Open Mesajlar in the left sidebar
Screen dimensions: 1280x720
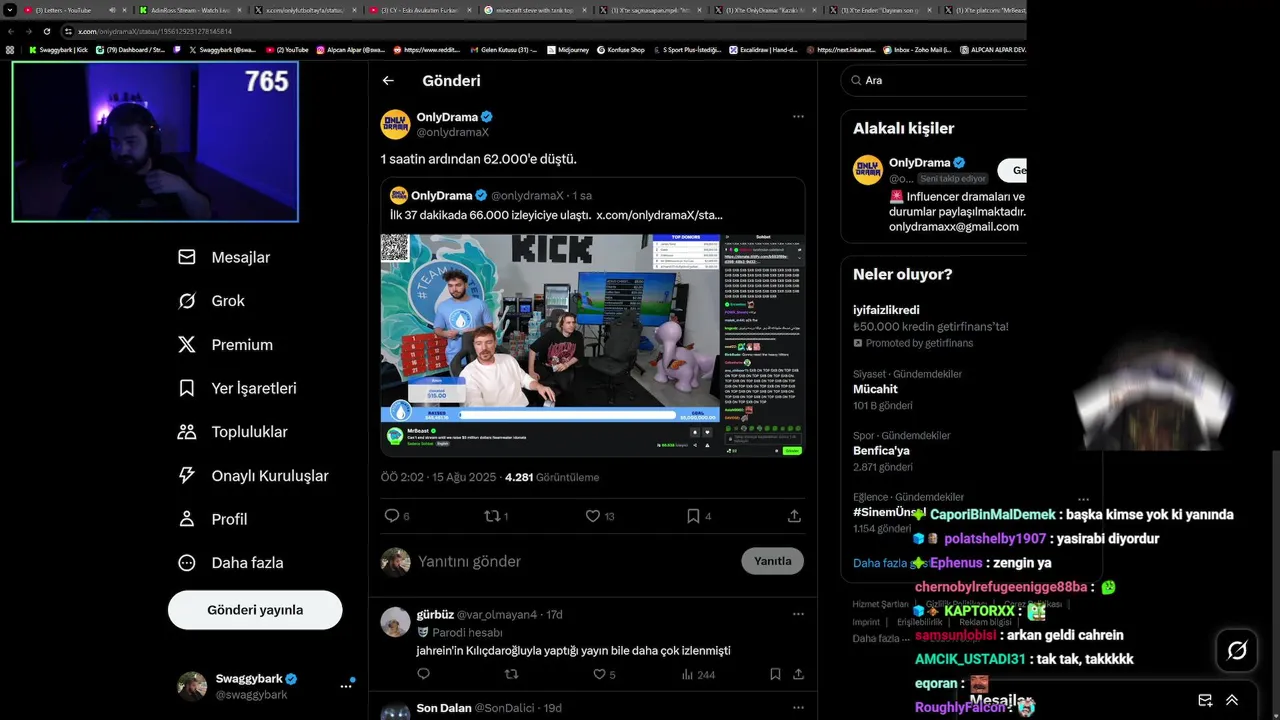click(225, 257)
